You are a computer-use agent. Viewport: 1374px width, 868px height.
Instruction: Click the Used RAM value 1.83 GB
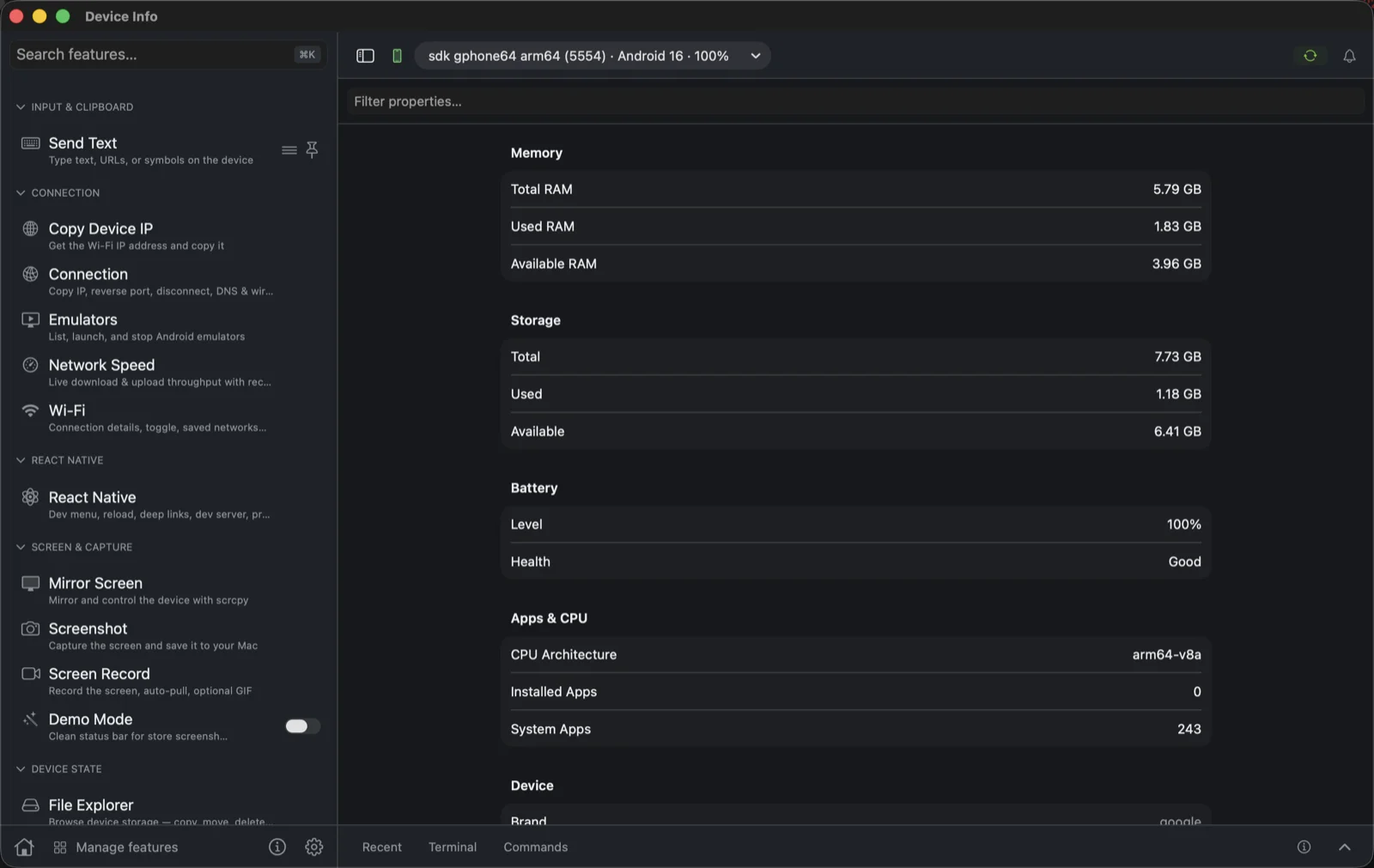click(x=1176, y=227)
